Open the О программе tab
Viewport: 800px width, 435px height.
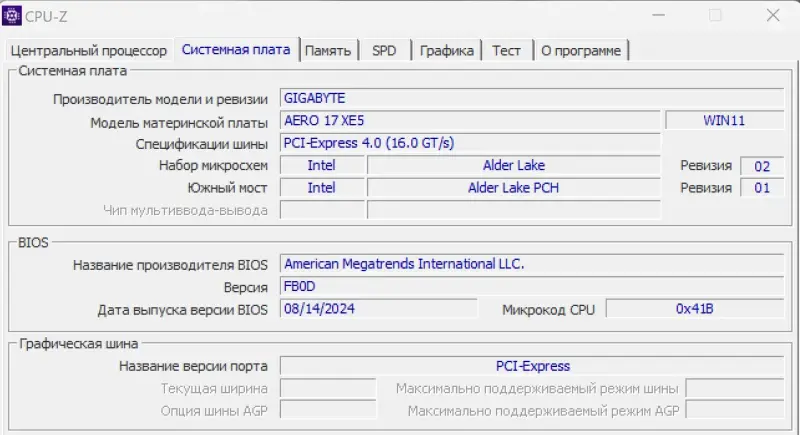581,51
